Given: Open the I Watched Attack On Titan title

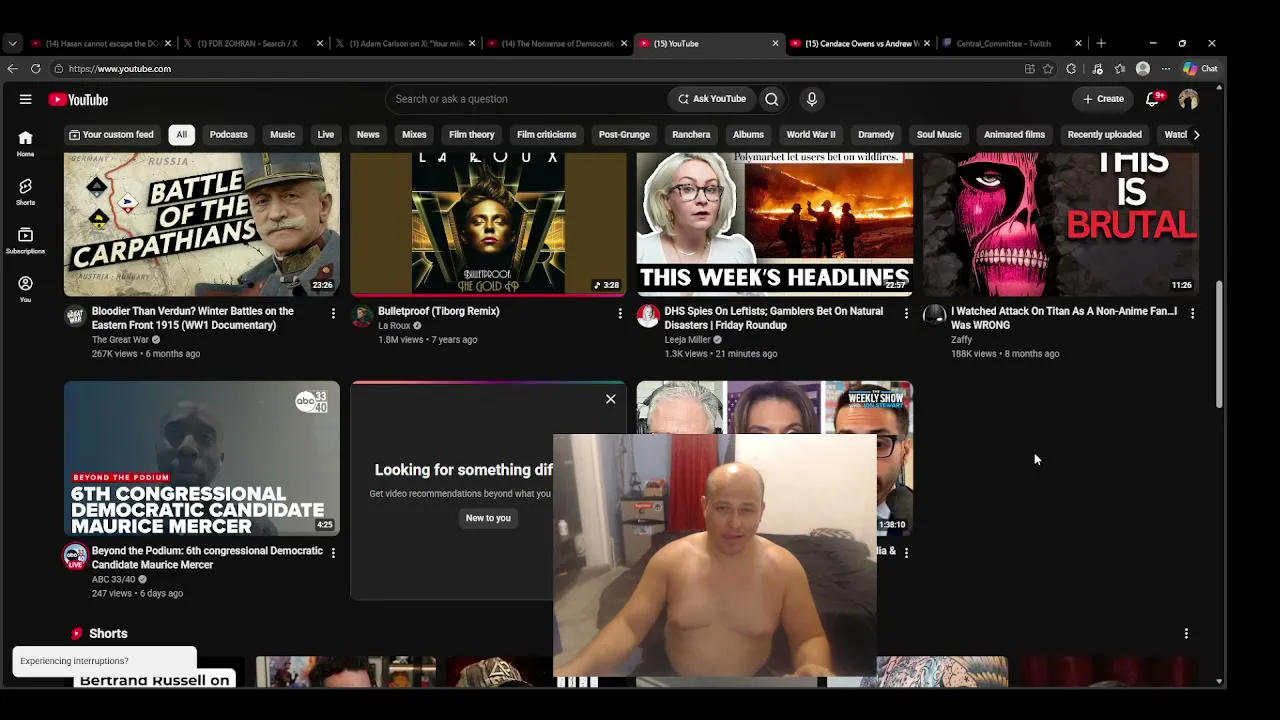Looking at the screenshot, I should pyautogui.click(x=1064, y=318).
